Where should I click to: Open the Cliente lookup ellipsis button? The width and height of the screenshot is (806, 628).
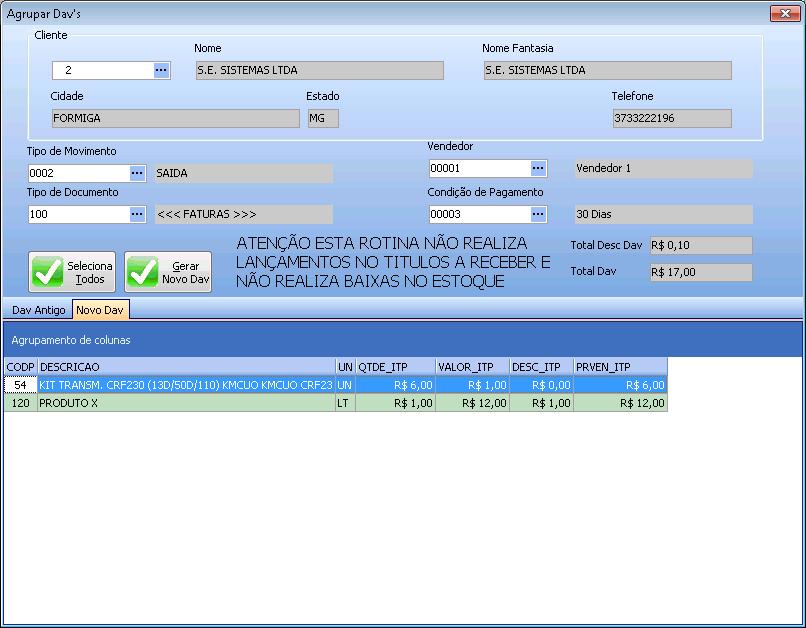[x=161, y=70]
